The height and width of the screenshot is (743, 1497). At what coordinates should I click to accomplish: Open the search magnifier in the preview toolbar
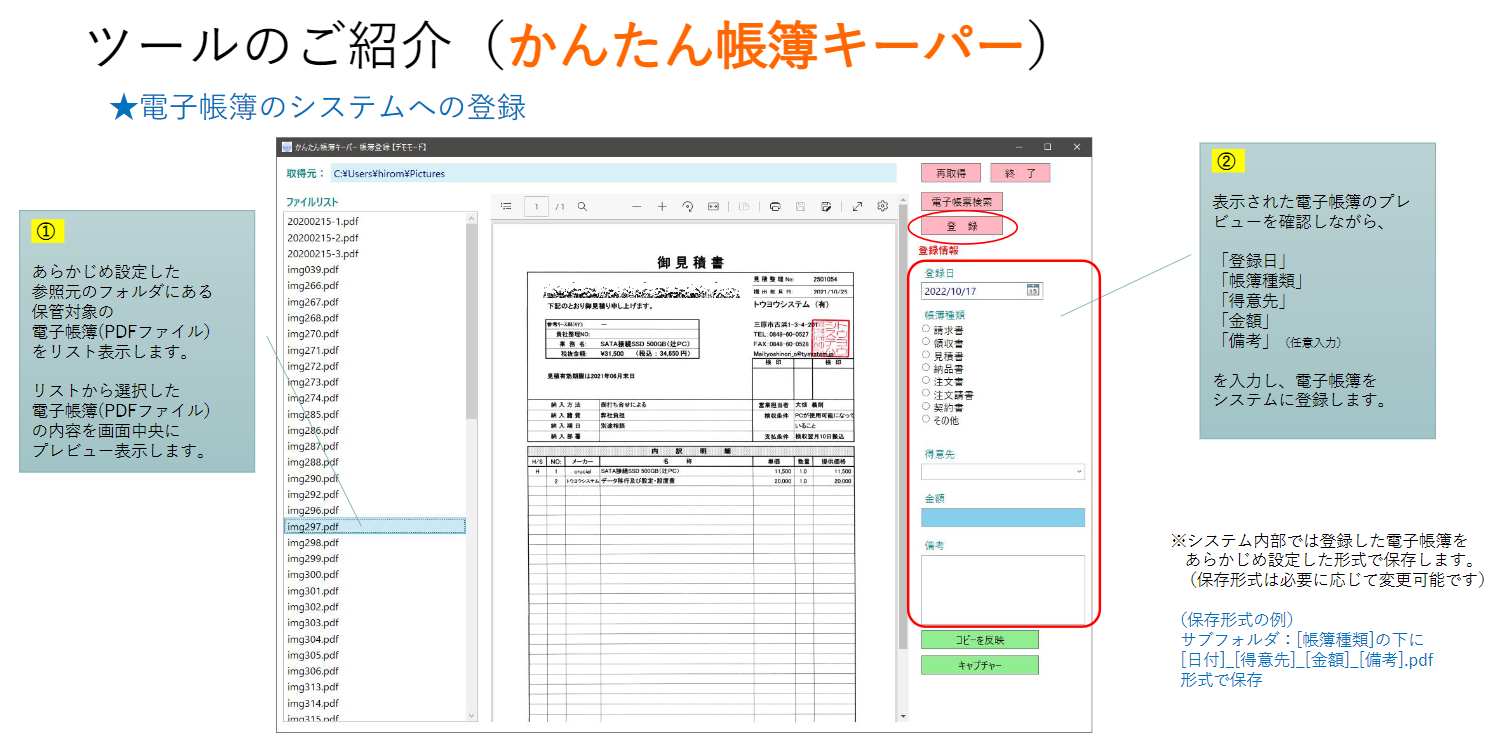click(x=582, y=206)
